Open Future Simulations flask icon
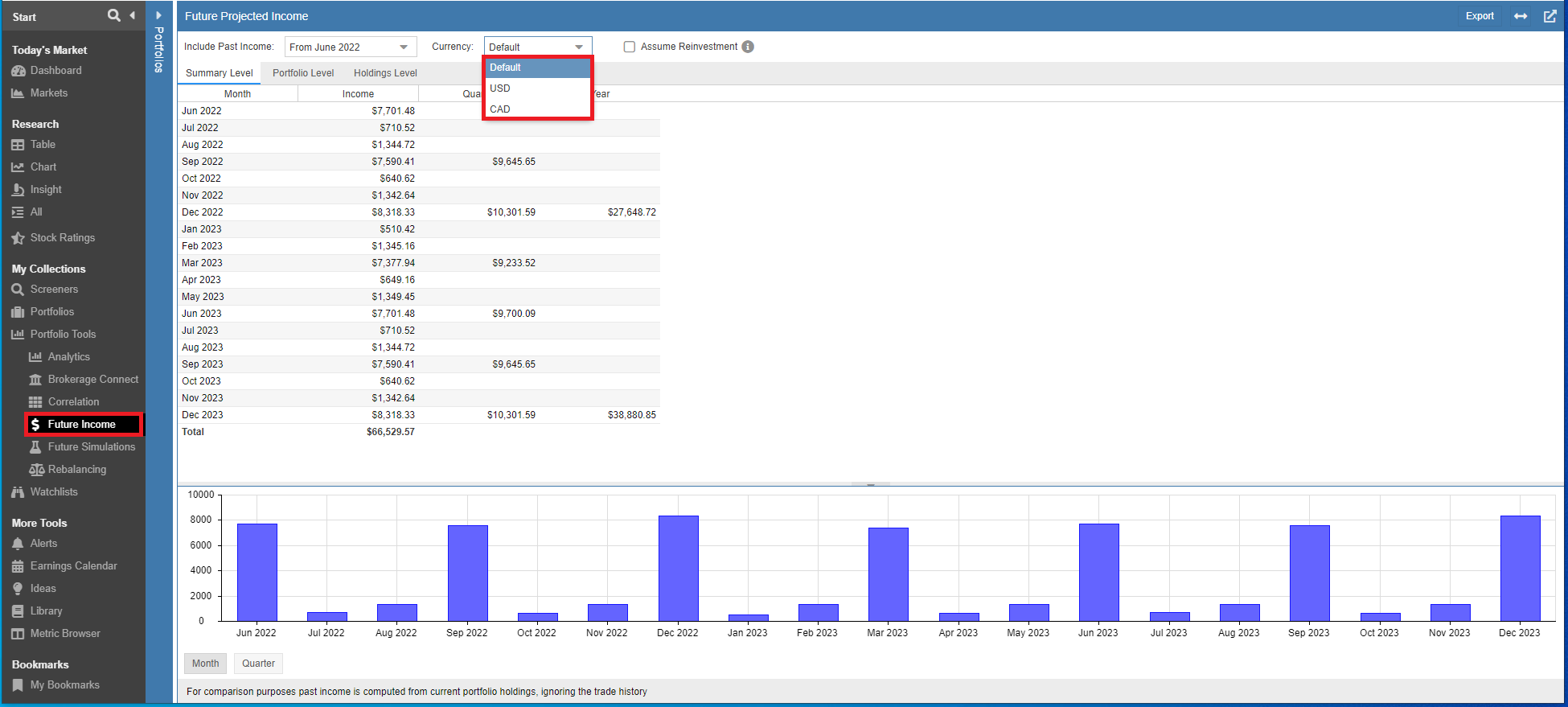 point(35,447)
